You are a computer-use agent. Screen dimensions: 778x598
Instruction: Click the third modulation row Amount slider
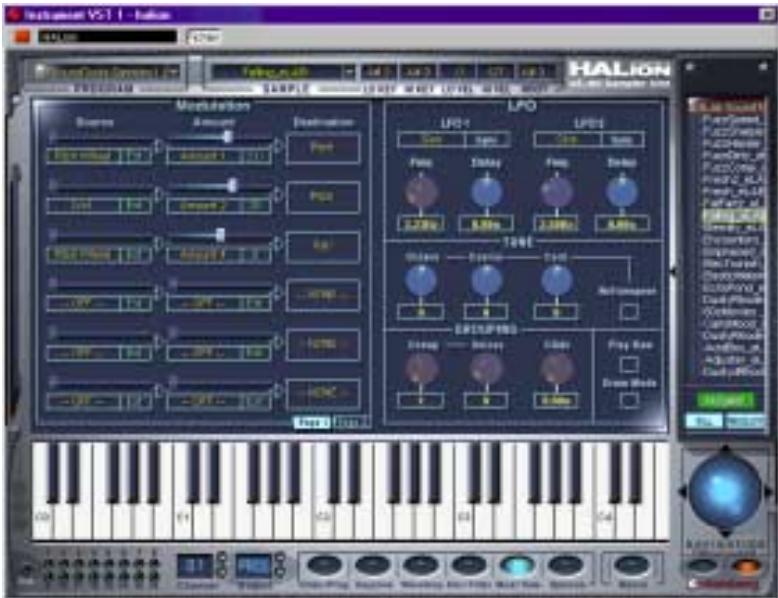219,235
